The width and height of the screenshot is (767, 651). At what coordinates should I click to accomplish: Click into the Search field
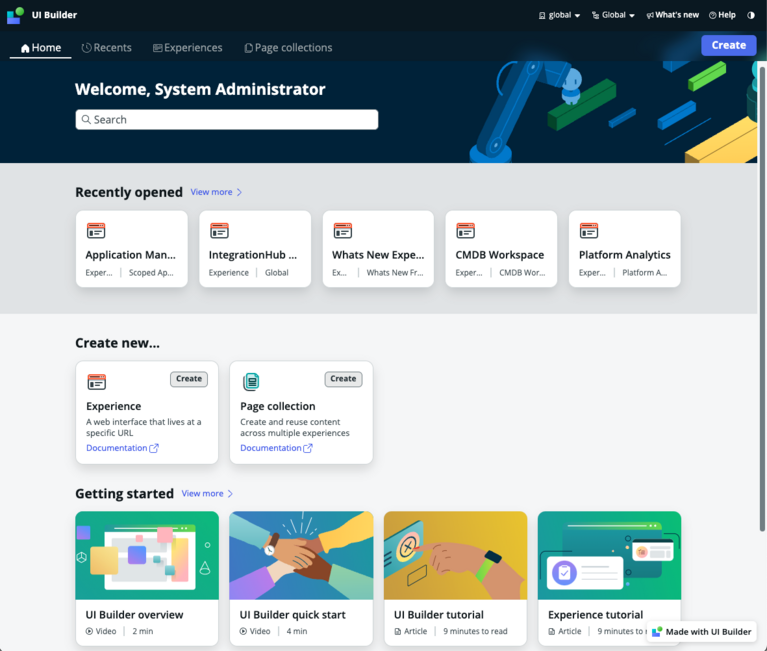pyautogui.click(x=226, y=119)
